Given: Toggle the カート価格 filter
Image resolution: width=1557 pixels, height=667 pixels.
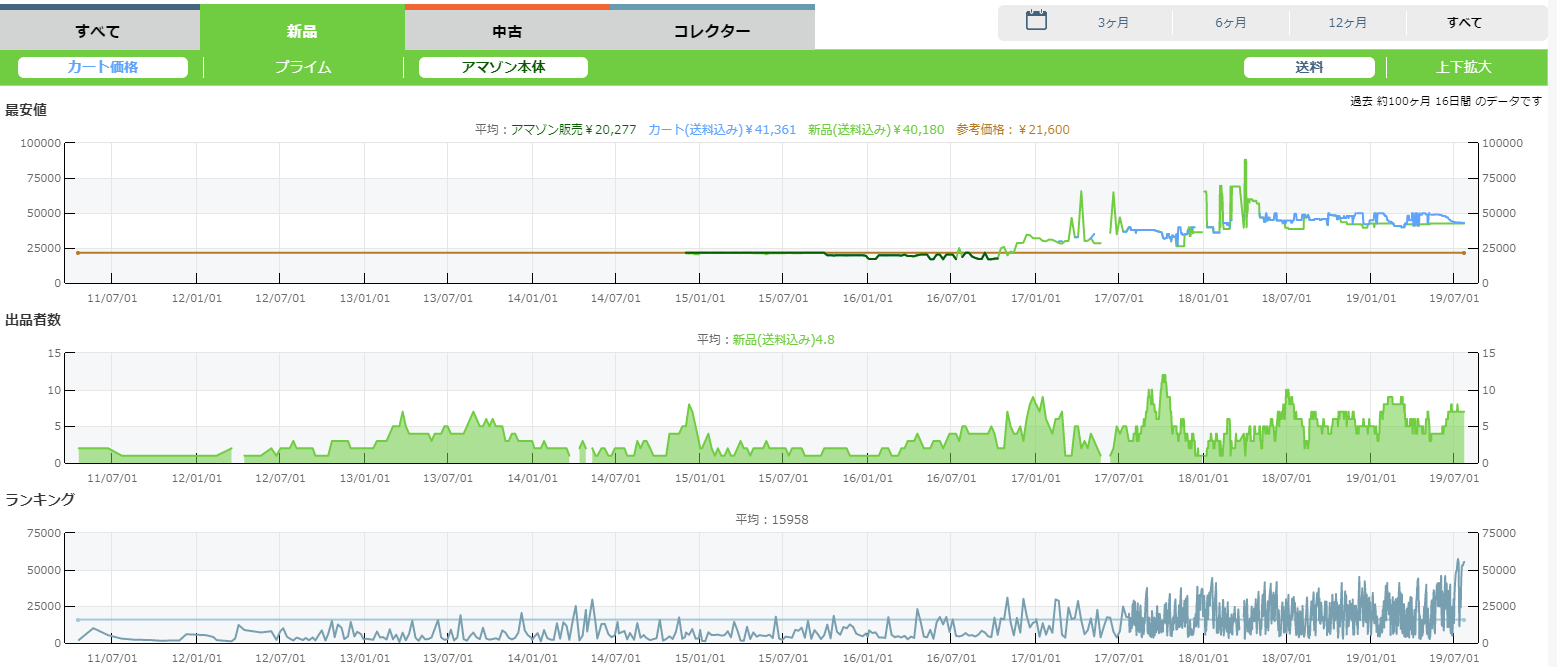Looking at the screenshot, I should (103, 67).
